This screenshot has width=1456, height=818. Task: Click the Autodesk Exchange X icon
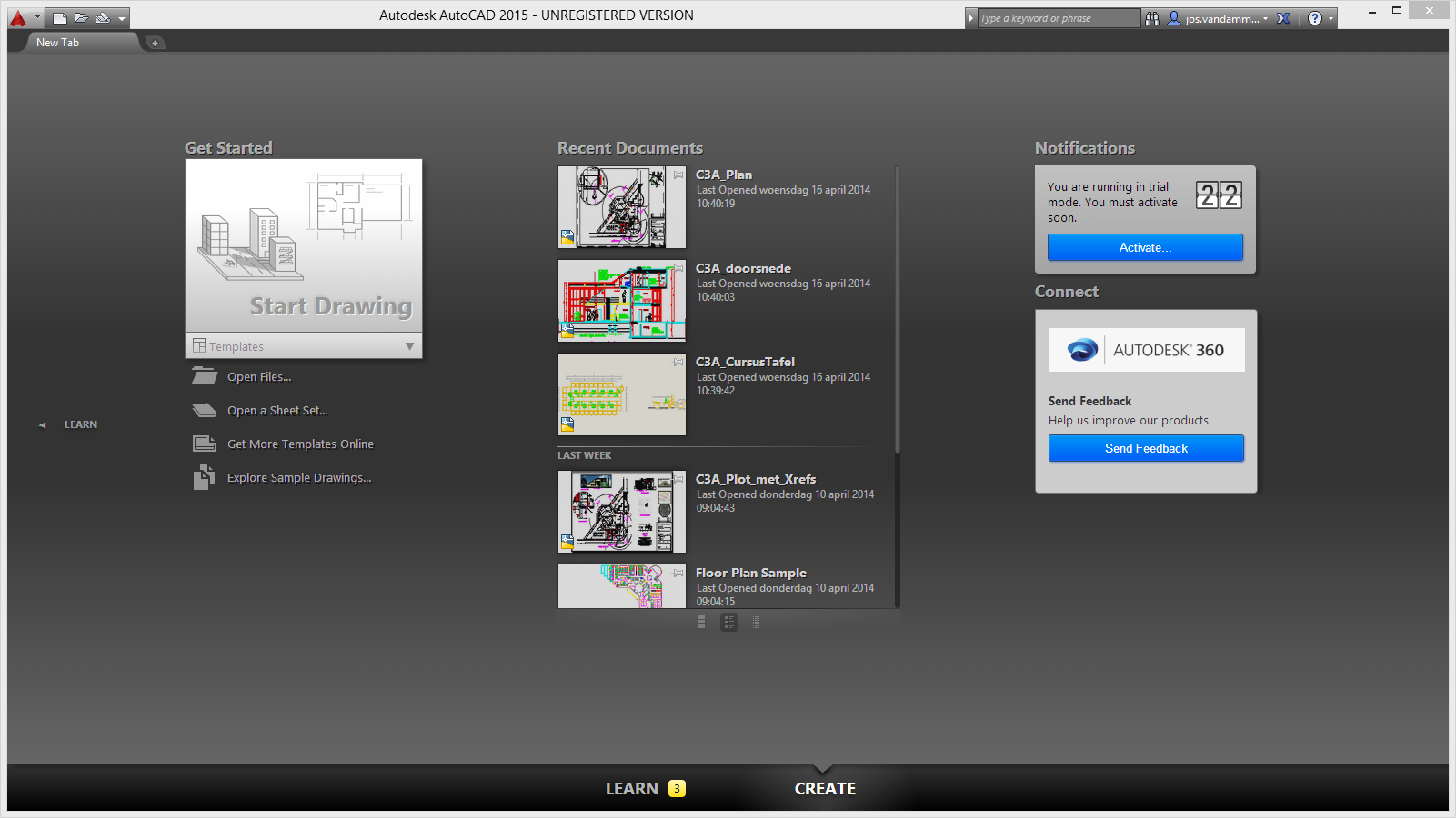click(1283, 18)
